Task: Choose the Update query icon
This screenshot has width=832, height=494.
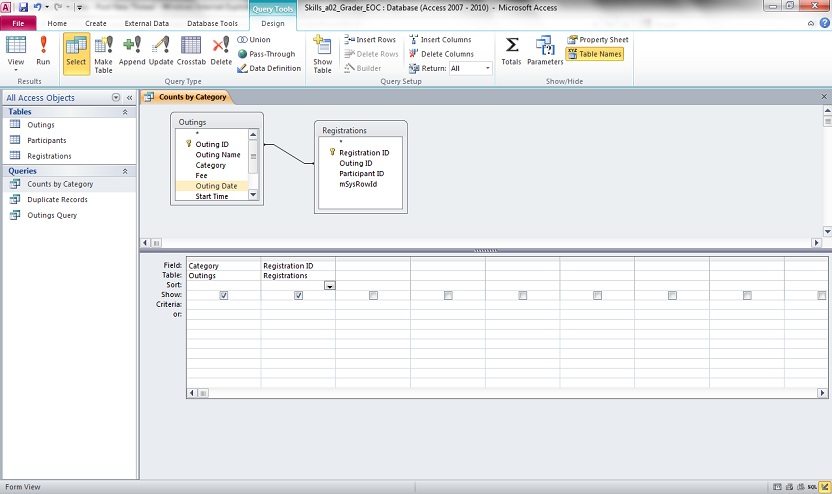Action: pyautogui.click(x=161, y=50)
